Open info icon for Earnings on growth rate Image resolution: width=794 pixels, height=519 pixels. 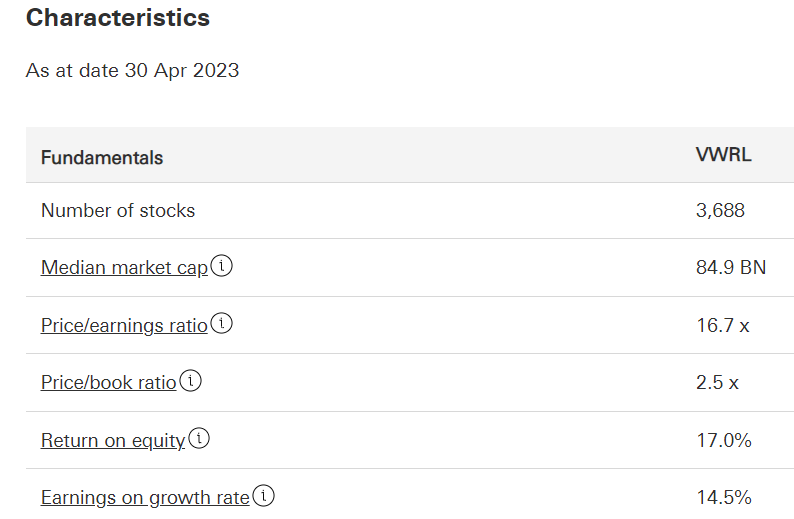click(264, 496)
